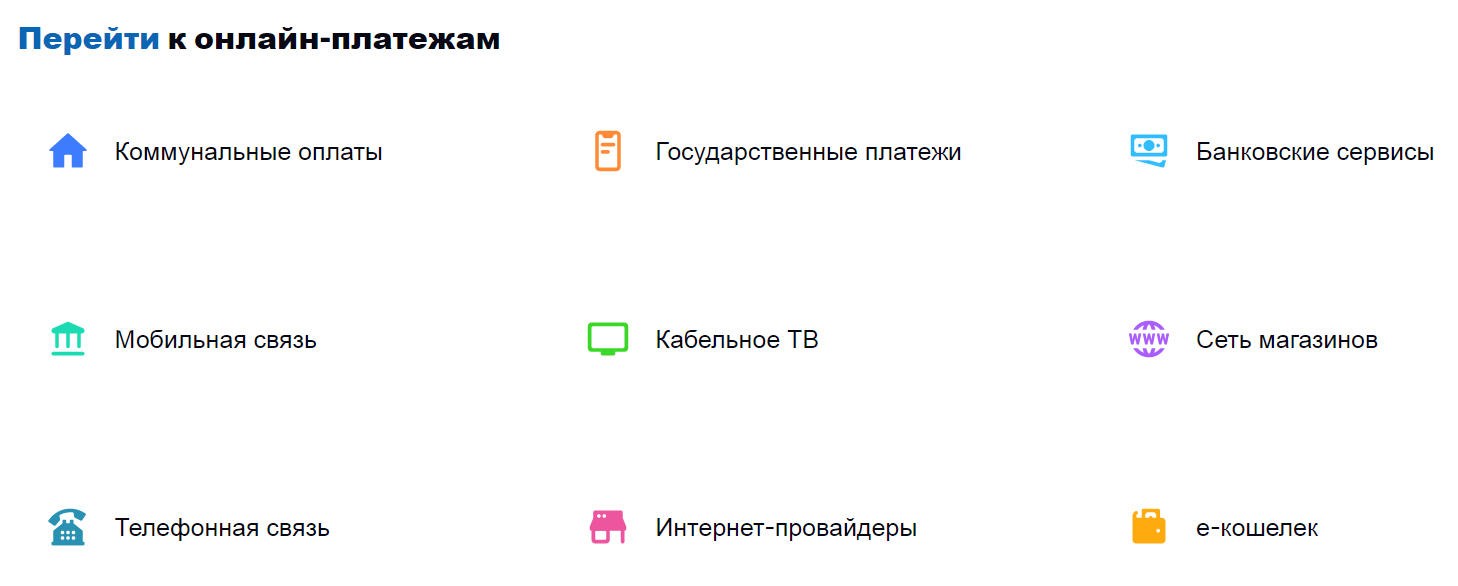Click the heading text к онлайн-платежам
The width and height of the screenshot is (1458, 586).
[333, 39]
